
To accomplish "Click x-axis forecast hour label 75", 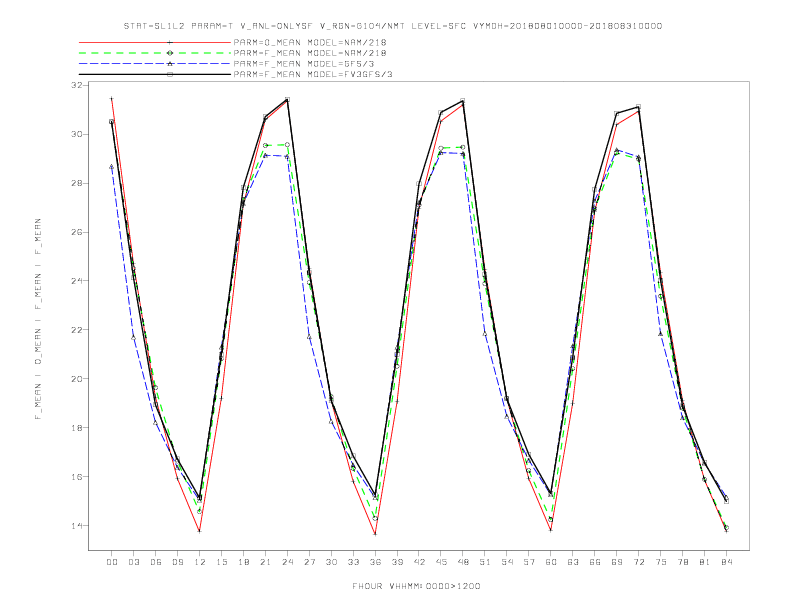I will (661, 562).
